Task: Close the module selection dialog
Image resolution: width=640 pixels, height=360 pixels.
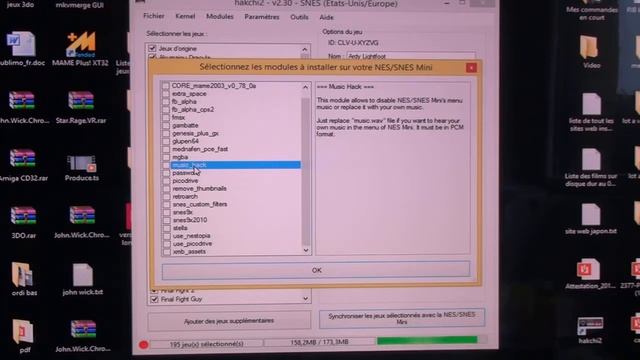Action: click(x=471, y=67)
